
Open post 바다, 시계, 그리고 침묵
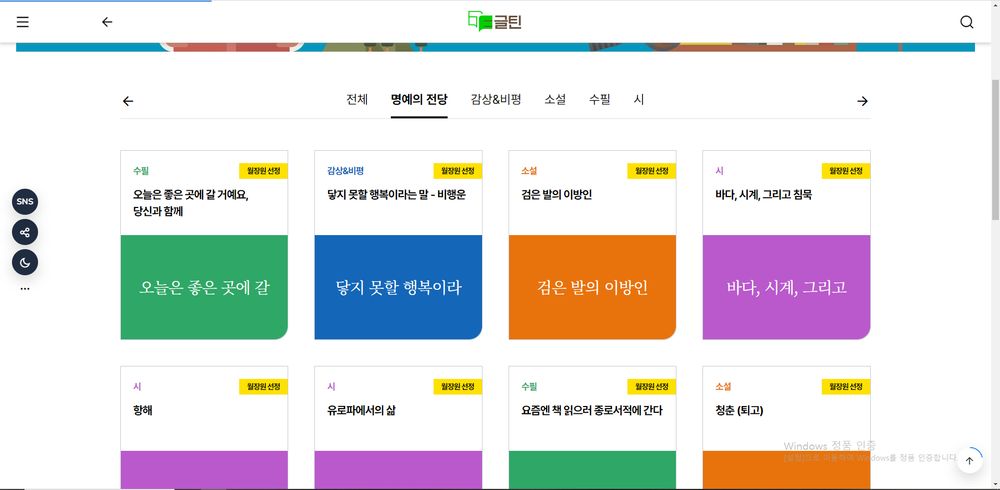tap(763, 195)
